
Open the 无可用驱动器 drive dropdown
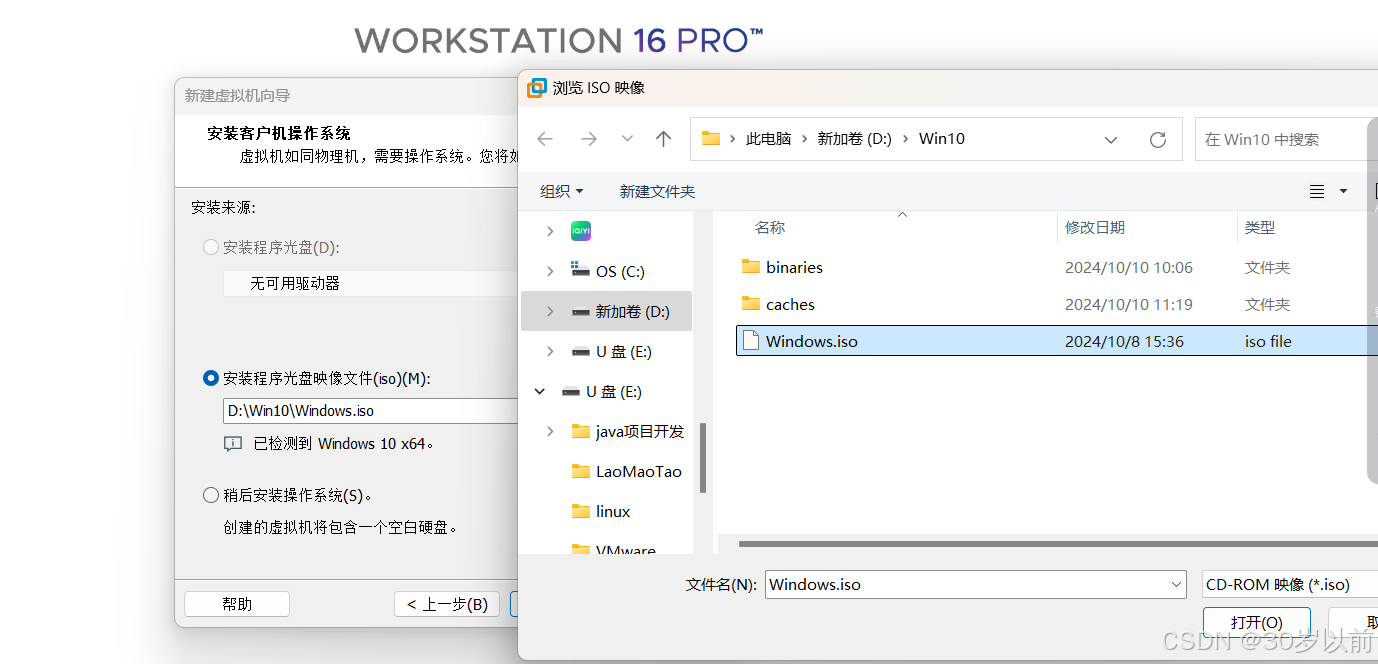coord(370,283)
